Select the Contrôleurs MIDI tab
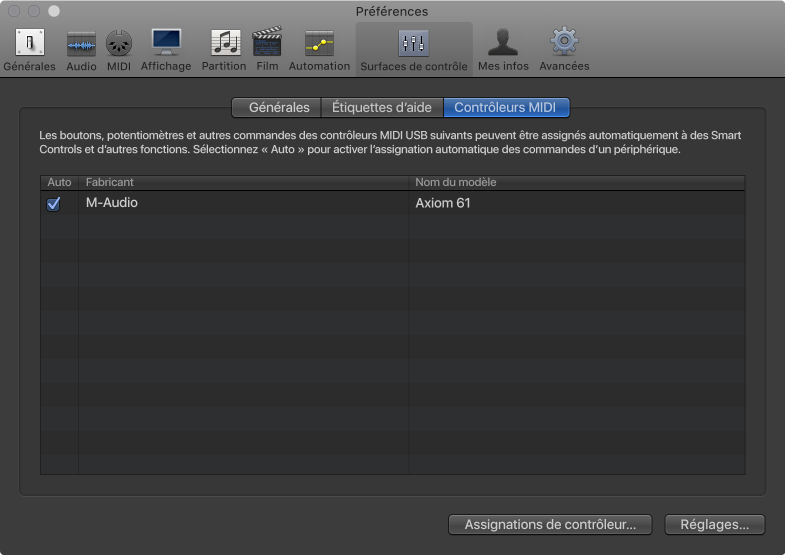 point(506,107)
